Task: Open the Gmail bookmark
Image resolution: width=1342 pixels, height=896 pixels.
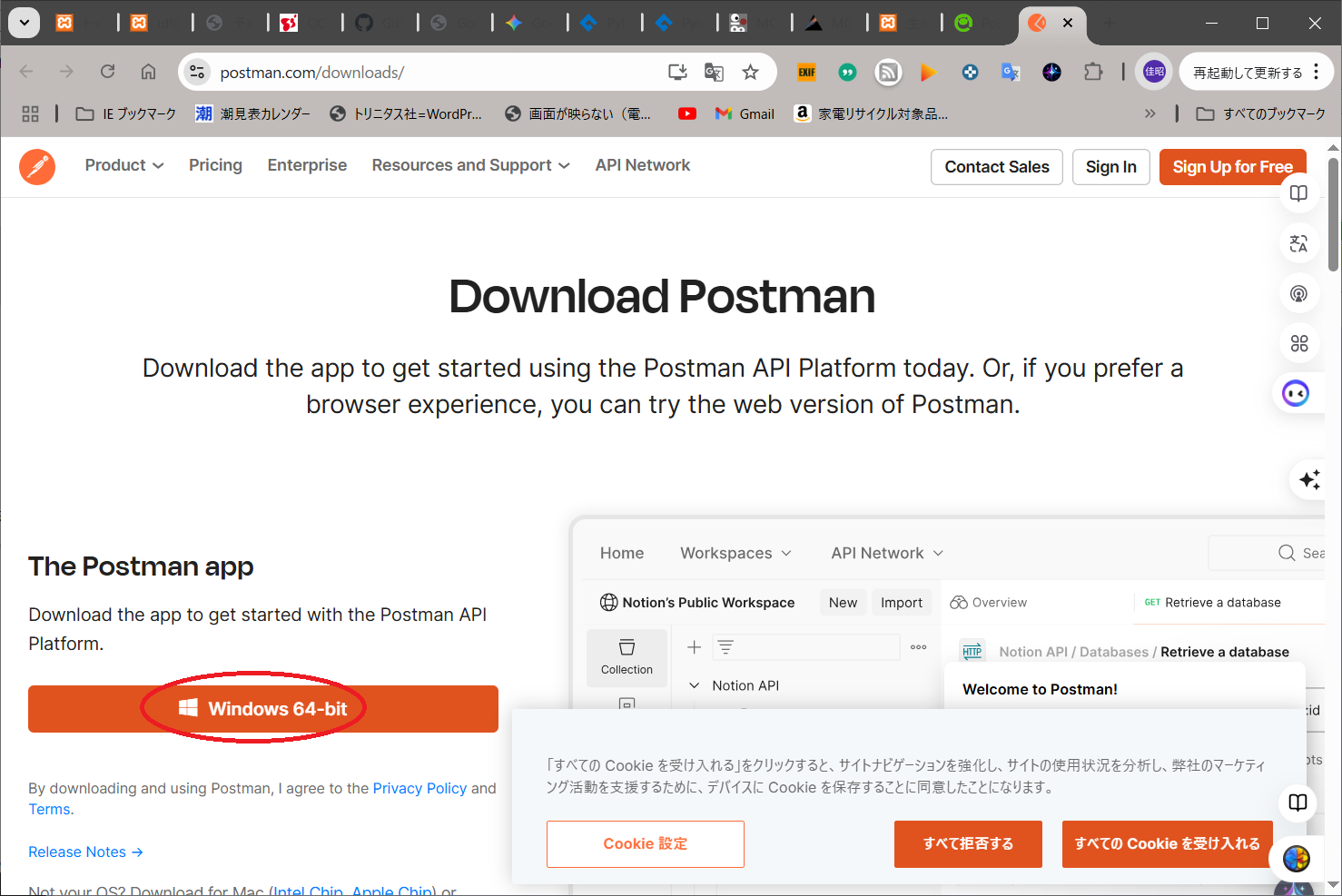Action: coord(745,113)
